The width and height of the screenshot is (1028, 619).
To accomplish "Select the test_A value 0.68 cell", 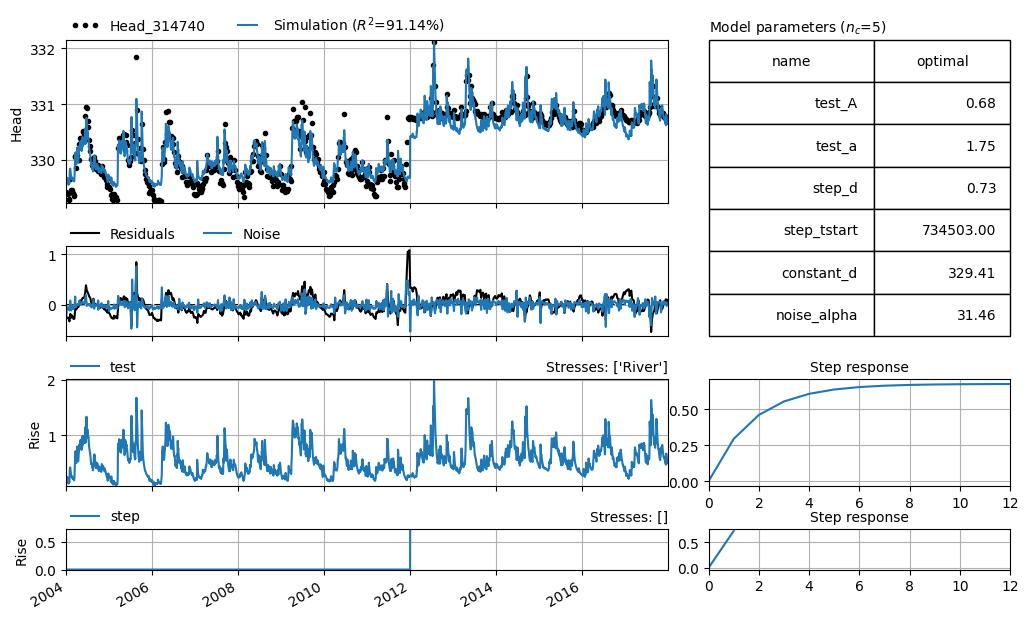I will point(942,103).
